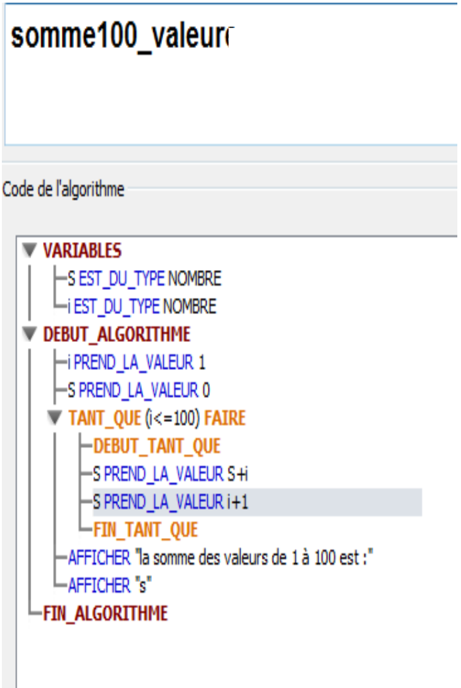461x688 pixels.
Task: Select the AFFICHER "s" line
Action: click(110, 585)
